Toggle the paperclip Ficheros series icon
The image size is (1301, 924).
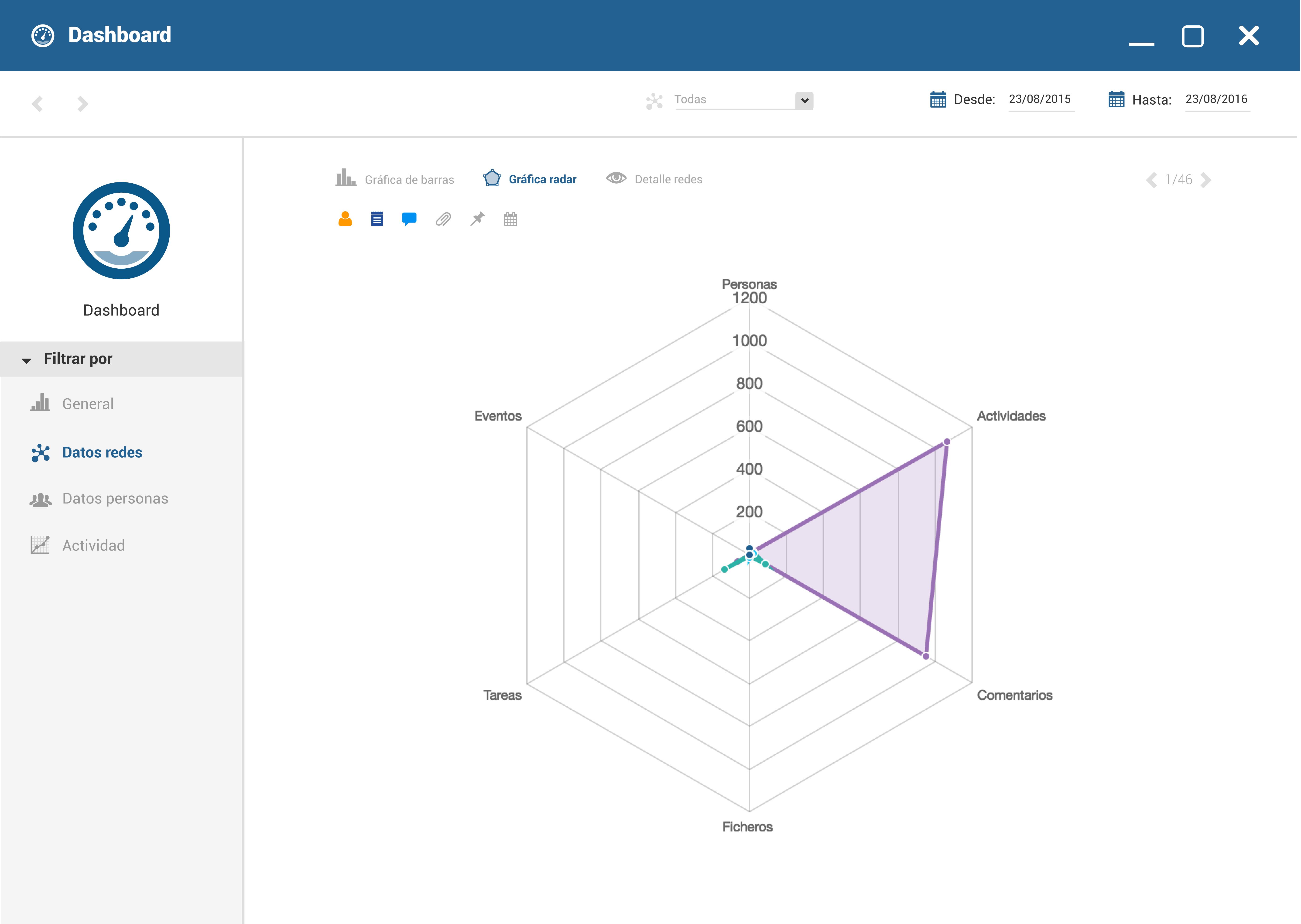(x=443, y=219)
